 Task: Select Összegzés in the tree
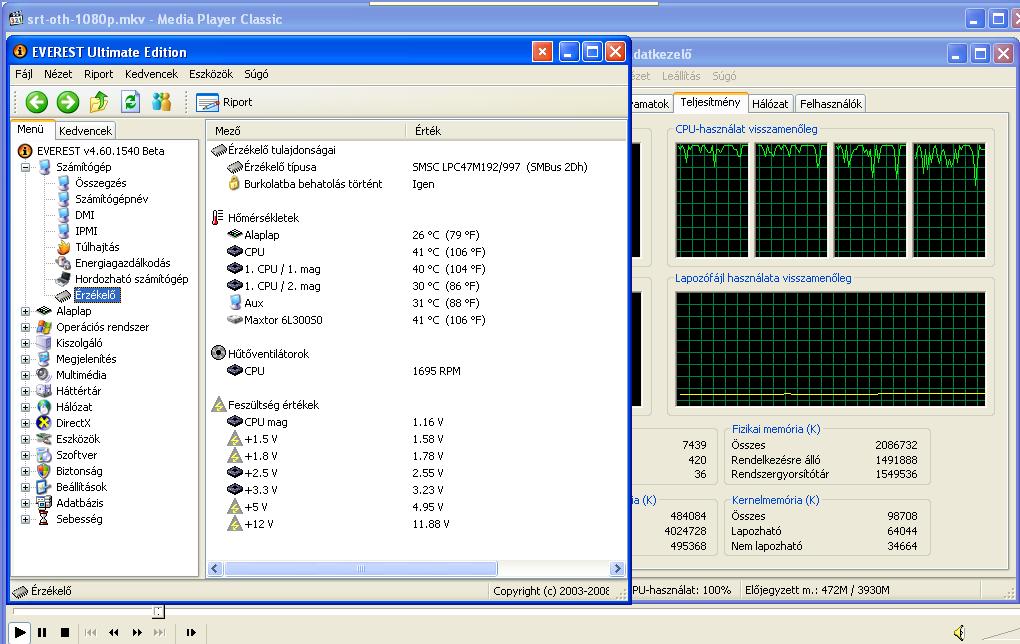(x=100, y=183)
